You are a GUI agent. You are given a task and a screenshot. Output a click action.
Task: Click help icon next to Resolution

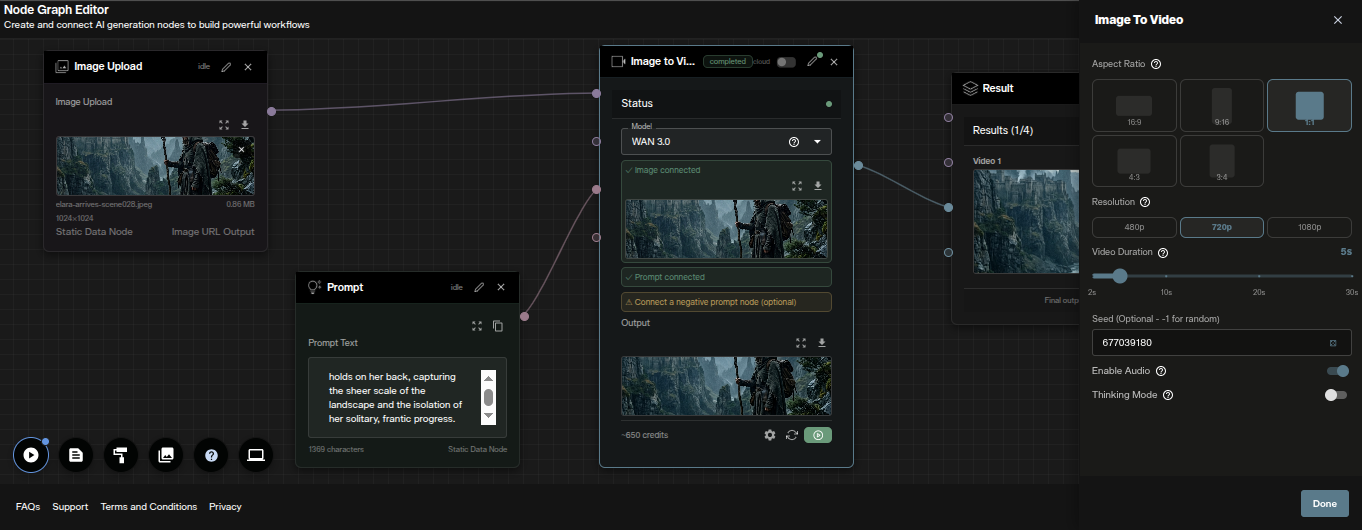coord(1145,202)
